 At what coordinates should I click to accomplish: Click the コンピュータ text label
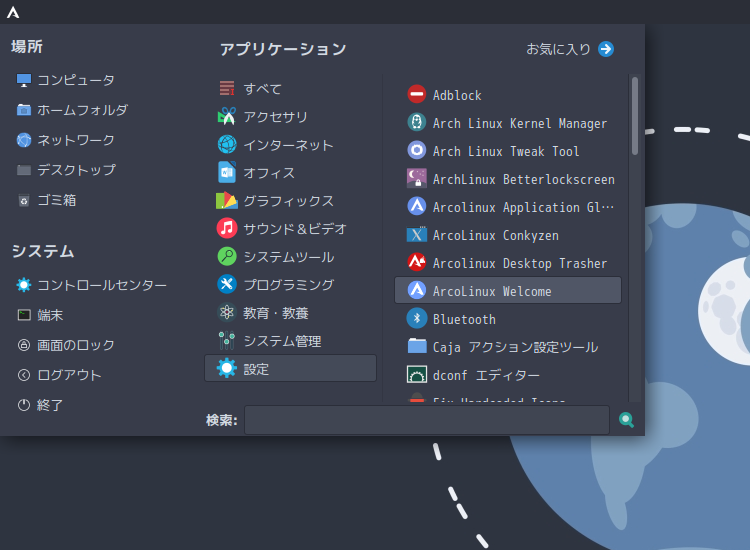click(76, 80)
